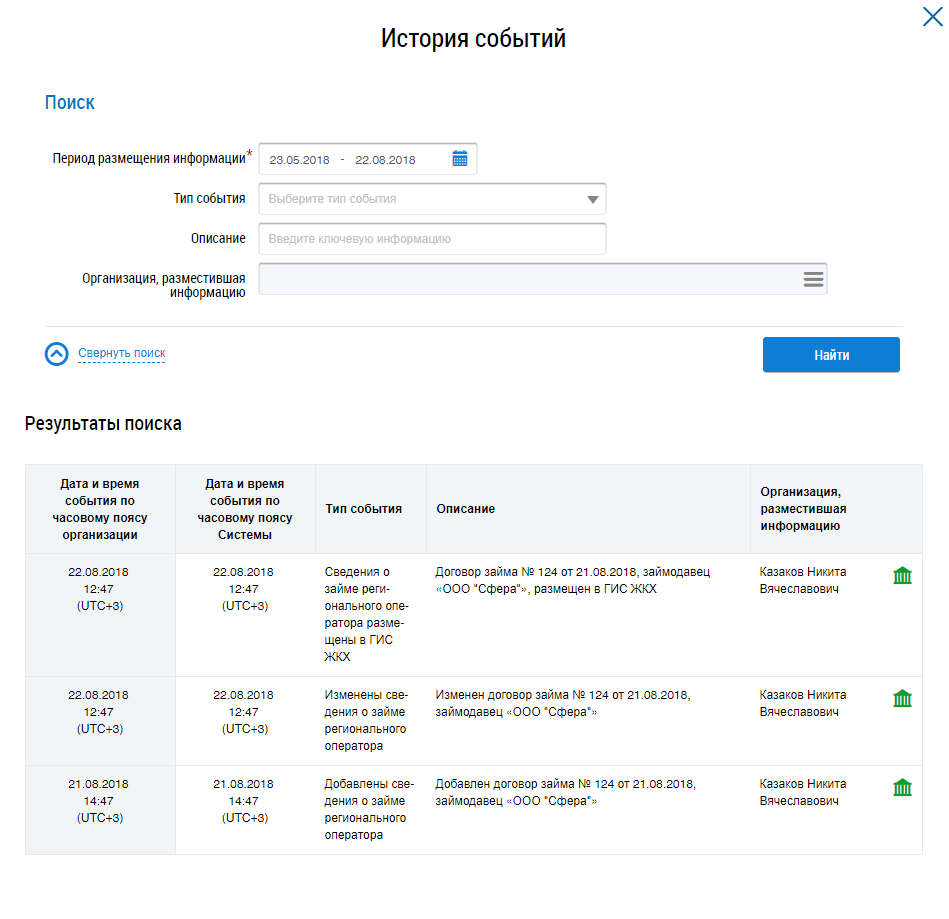Click the end date 22.08.2018 field
The height and width of the screenshot is (919, 949).
[385, 160]
